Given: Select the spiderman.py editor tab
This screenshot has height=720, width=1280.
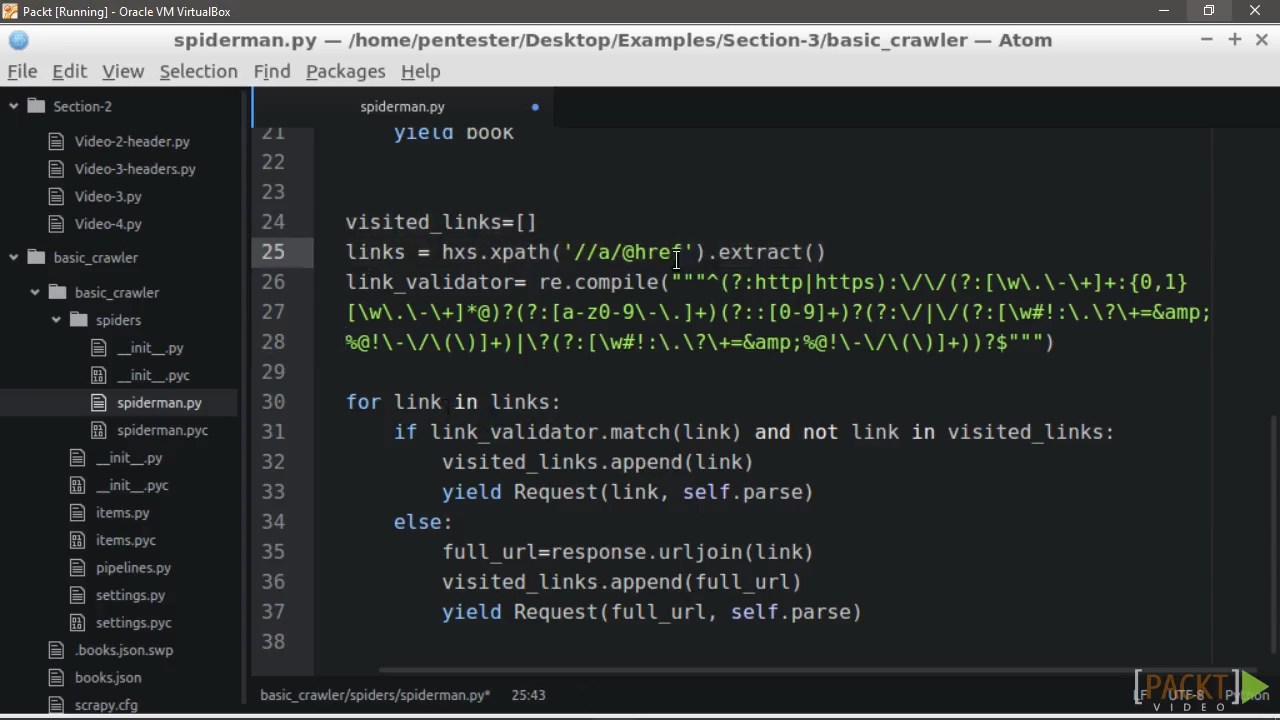Looking at the screenshot, I should point(402,106).
